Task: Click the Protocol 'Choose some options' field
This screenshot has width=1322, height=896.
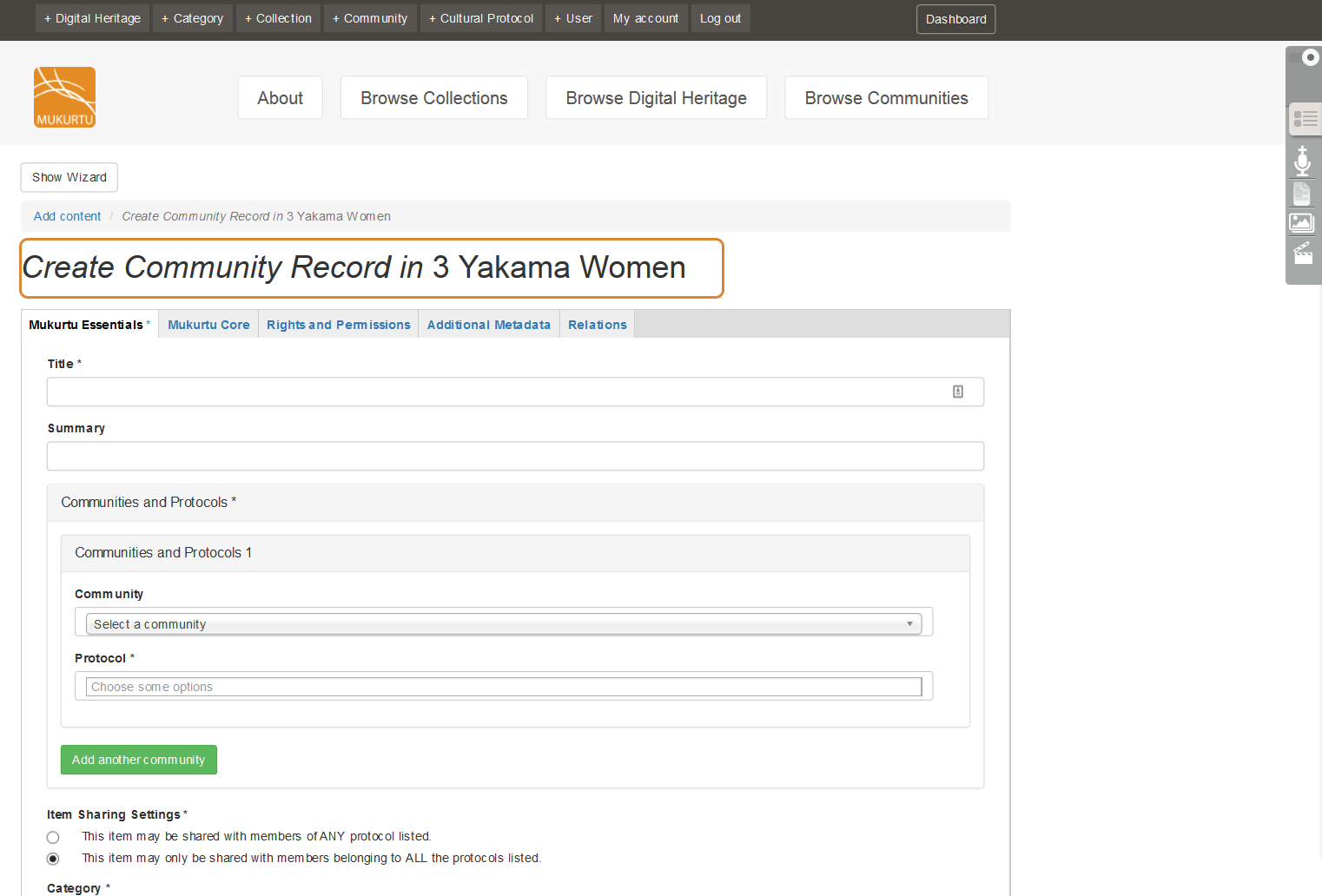Action: 504,687
